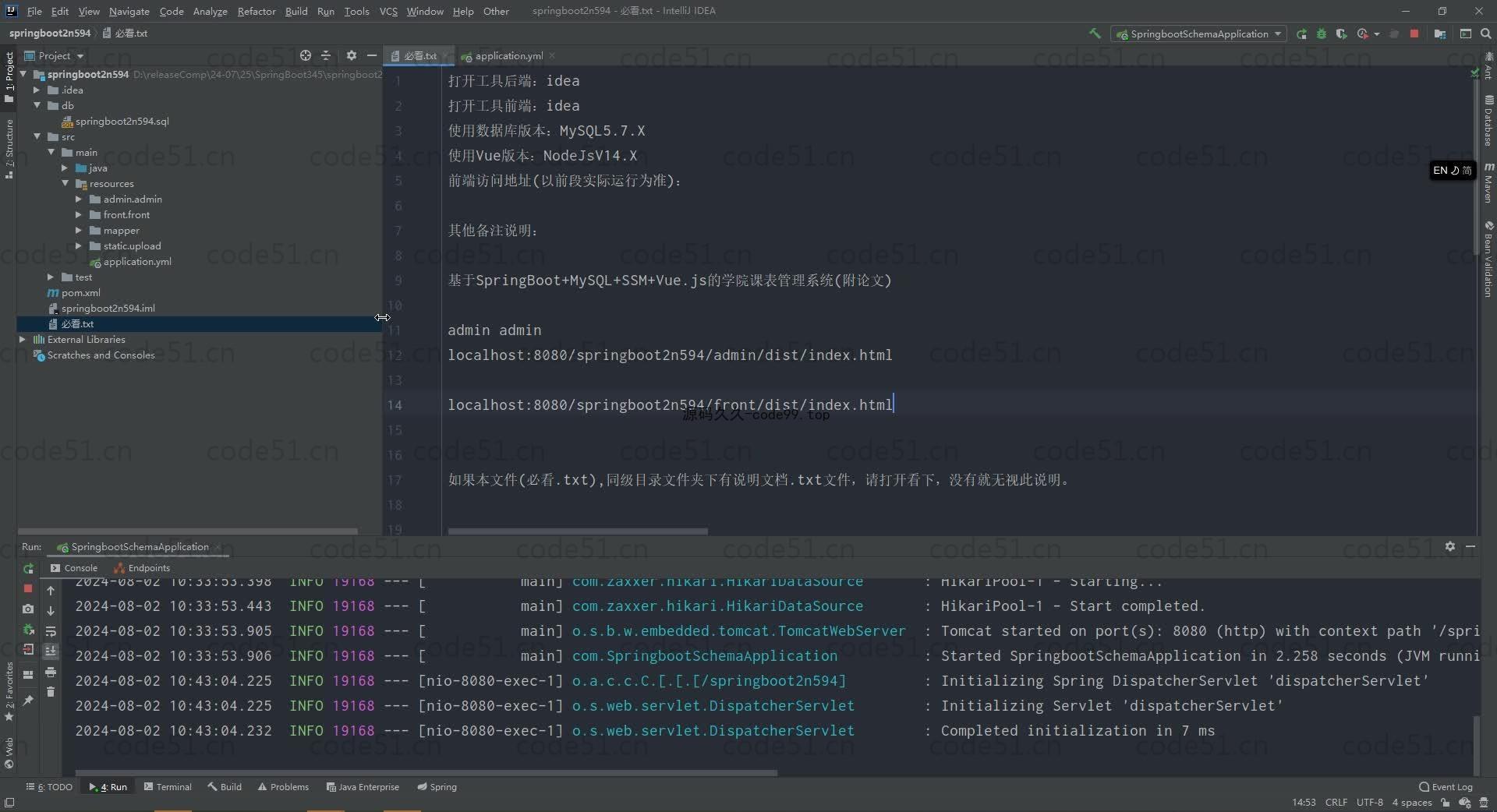
Task: Expand the mapper folder
Action: [x=79, y=230]
